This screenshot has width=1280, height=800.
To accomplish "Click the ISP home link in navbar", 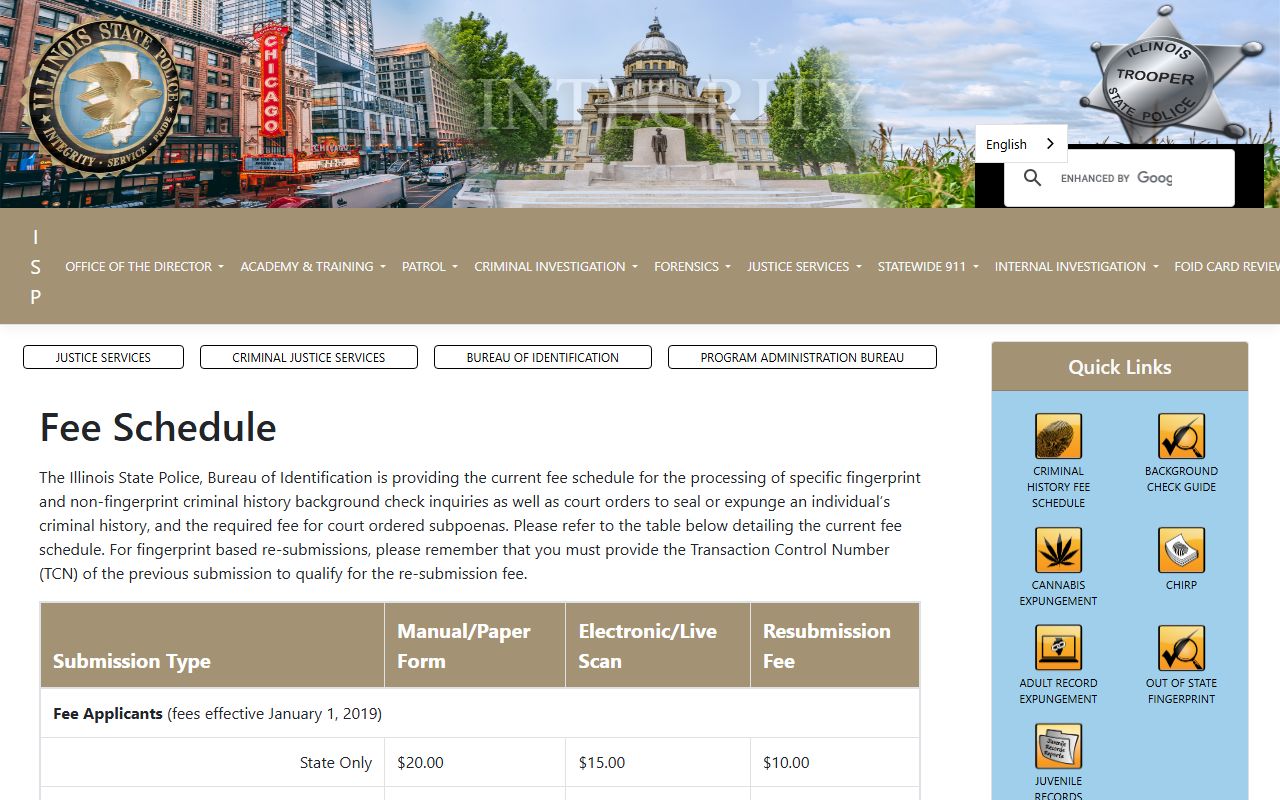I will click(x=36, y=266).
